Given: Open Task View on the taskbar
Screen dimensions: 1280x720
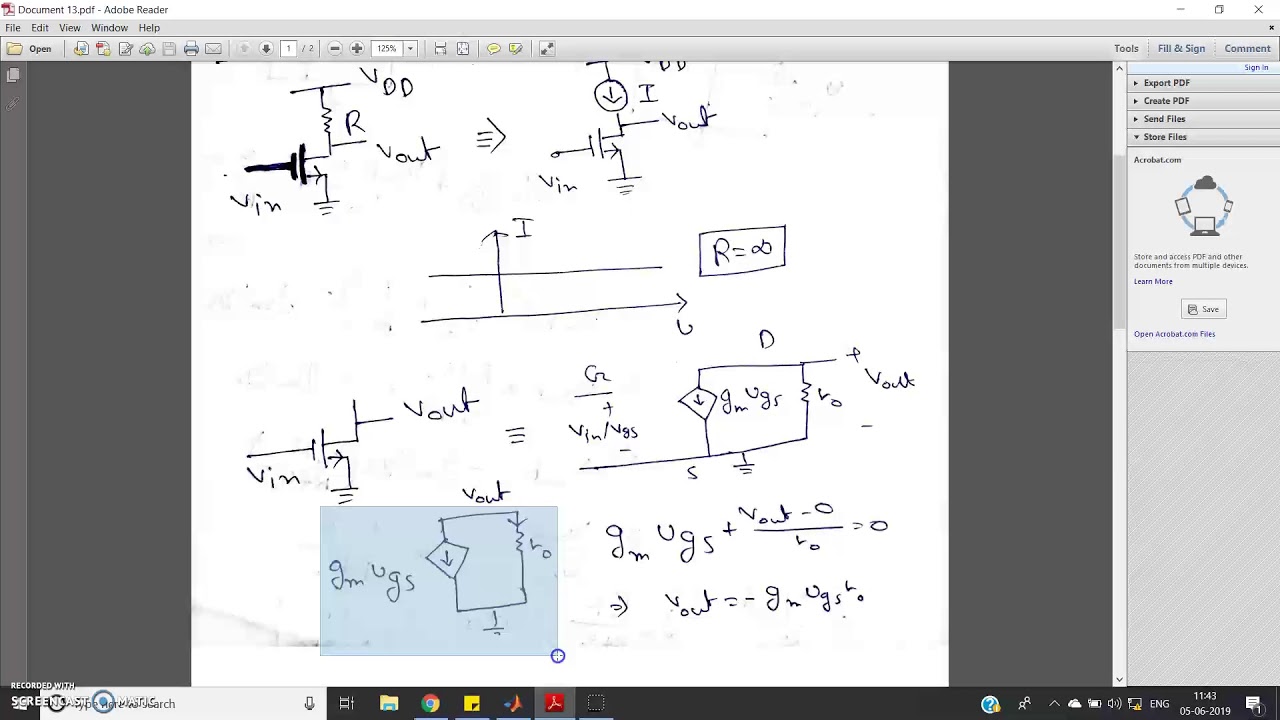Looking at the screenshot, I should pyautogui.click(x=347, y=704).
